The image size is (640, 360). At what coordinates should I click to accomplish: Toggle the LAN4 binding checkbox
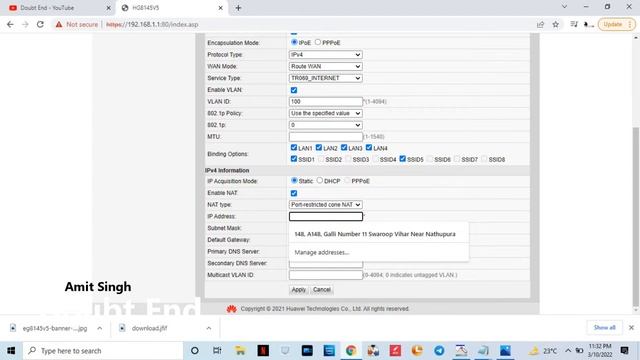pos(369,147)
